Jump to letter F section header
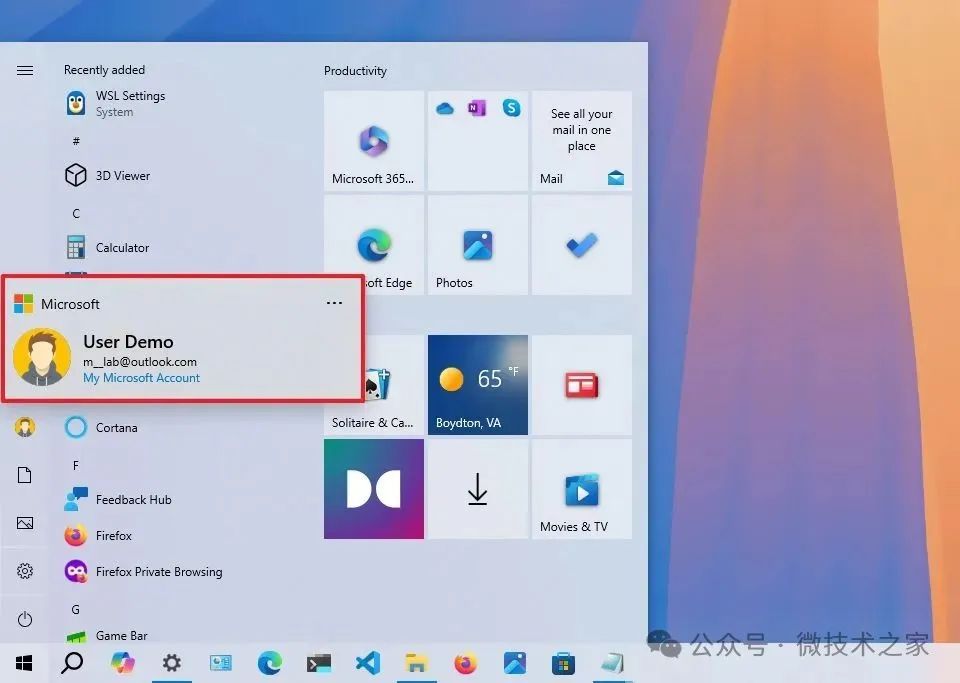 tap(76, 466)
